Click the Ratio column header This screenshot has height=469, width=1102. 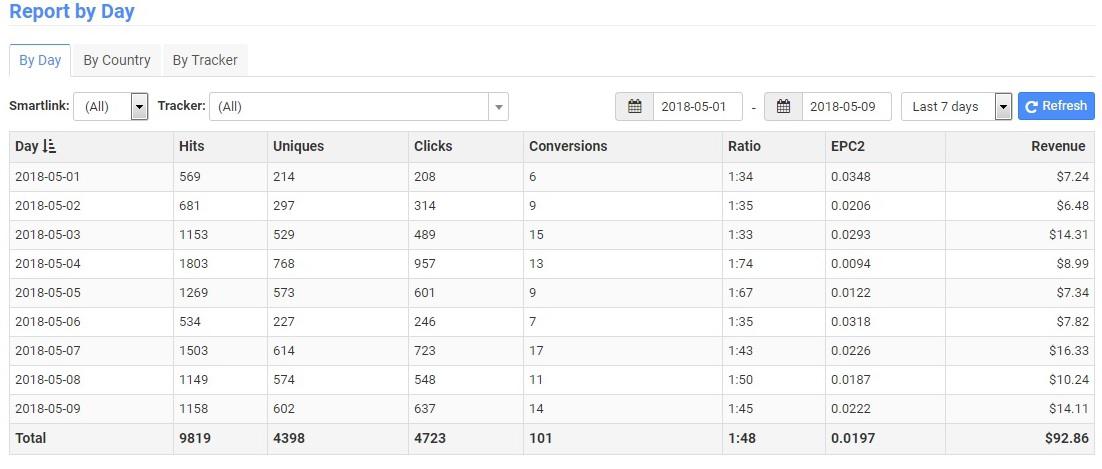point(744,146)
